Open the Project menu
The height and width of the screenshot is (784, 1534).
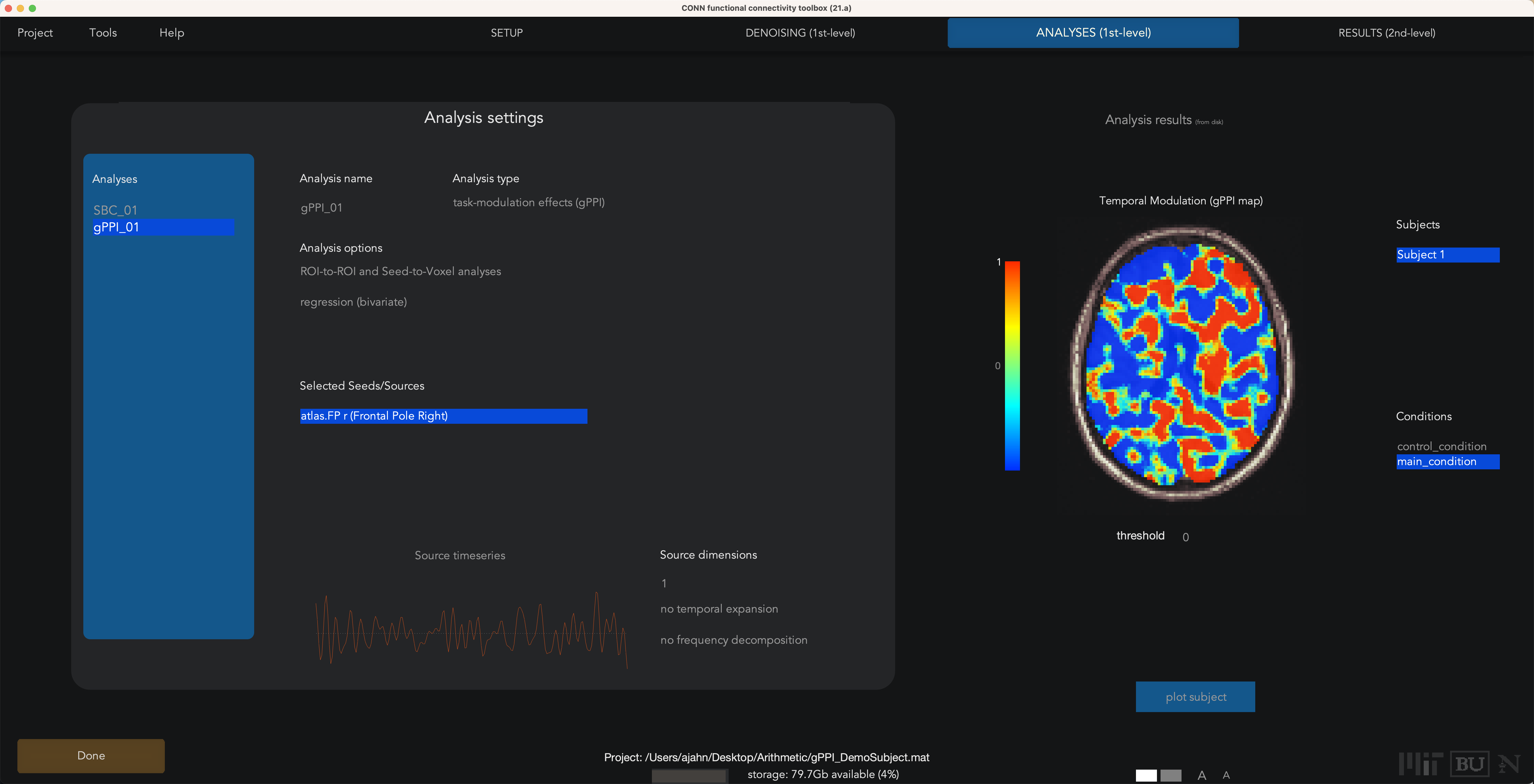[35, 33]
